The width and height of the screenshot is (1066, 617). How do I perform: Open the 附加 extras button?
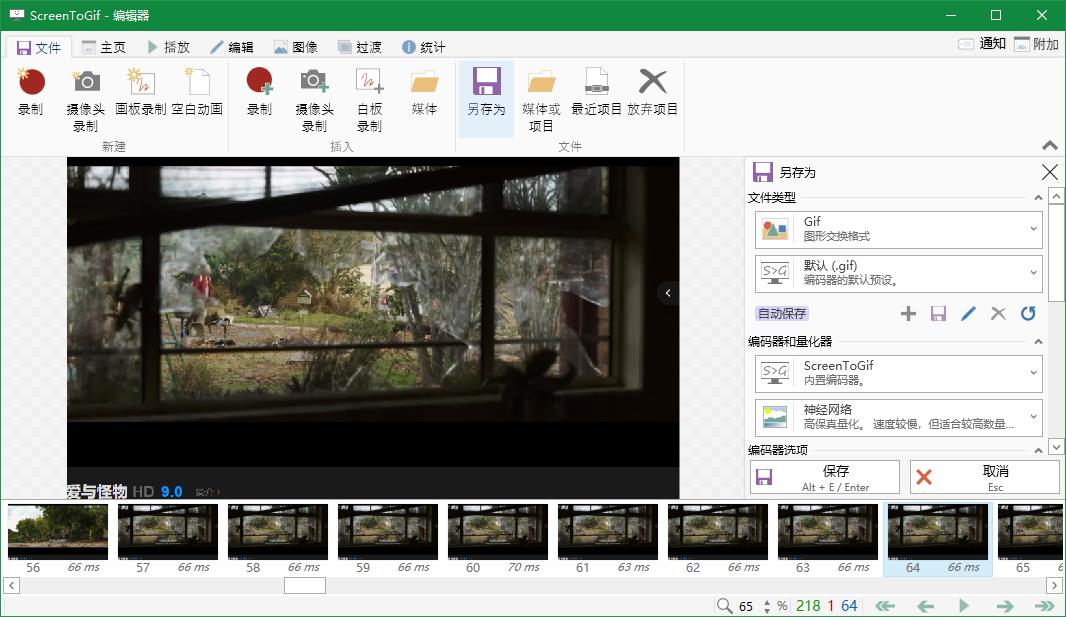click(x=1036, y=44)
